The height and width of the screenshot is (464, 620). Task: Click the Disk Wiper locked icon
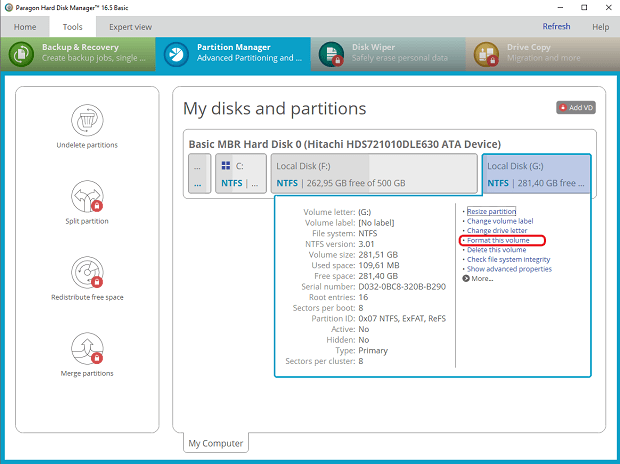tap(331, 54)
